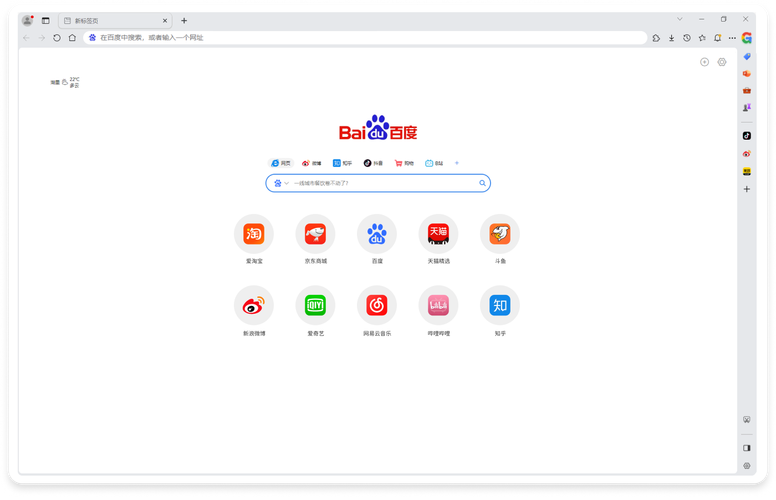Select the web page search tab
Image resolution: width=776 pixels, height=500 pixels.
[x=281, y=163]
